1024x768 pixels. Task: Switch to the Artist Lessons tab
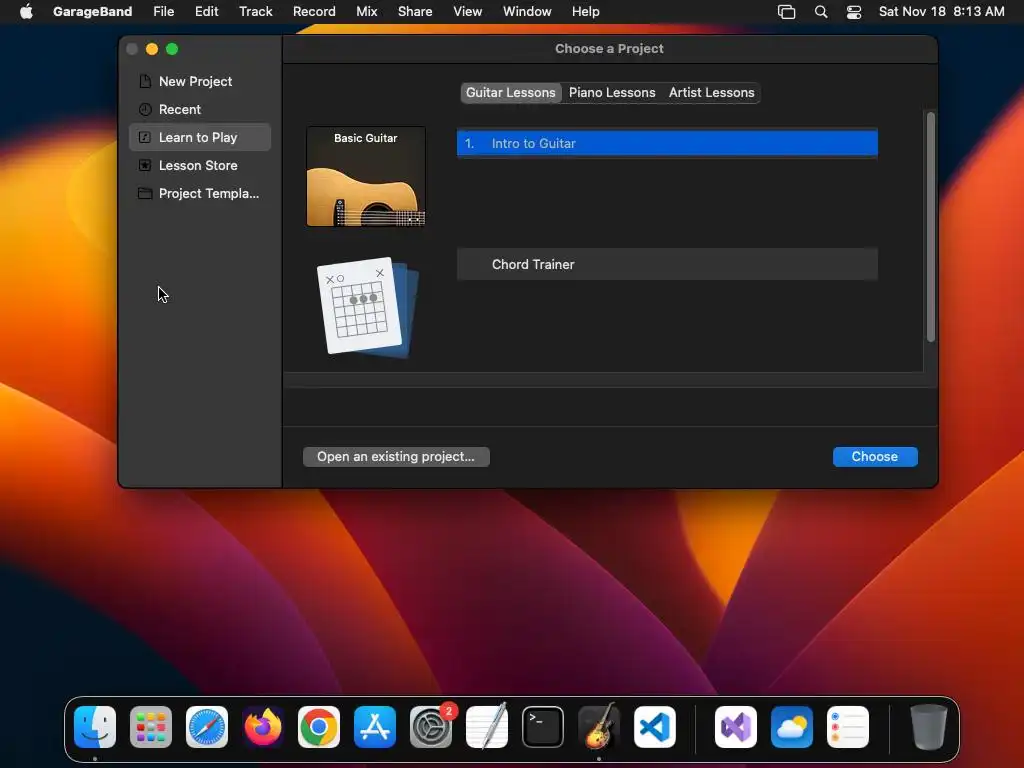click(711, 93)
